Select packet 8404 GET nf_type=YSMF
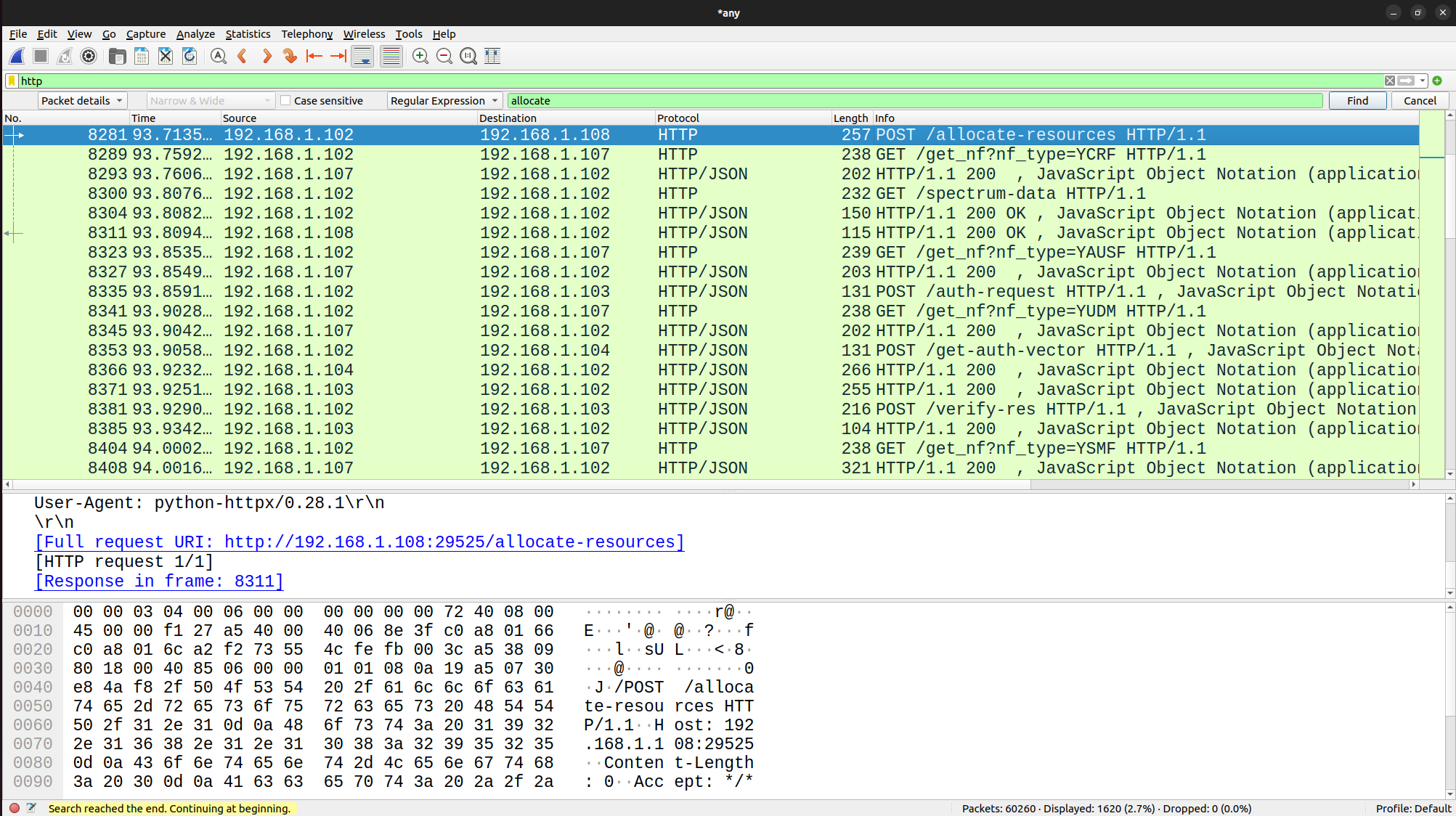Image resolution: width=1456 pixels, height=816 pixels. click(711, 449)
